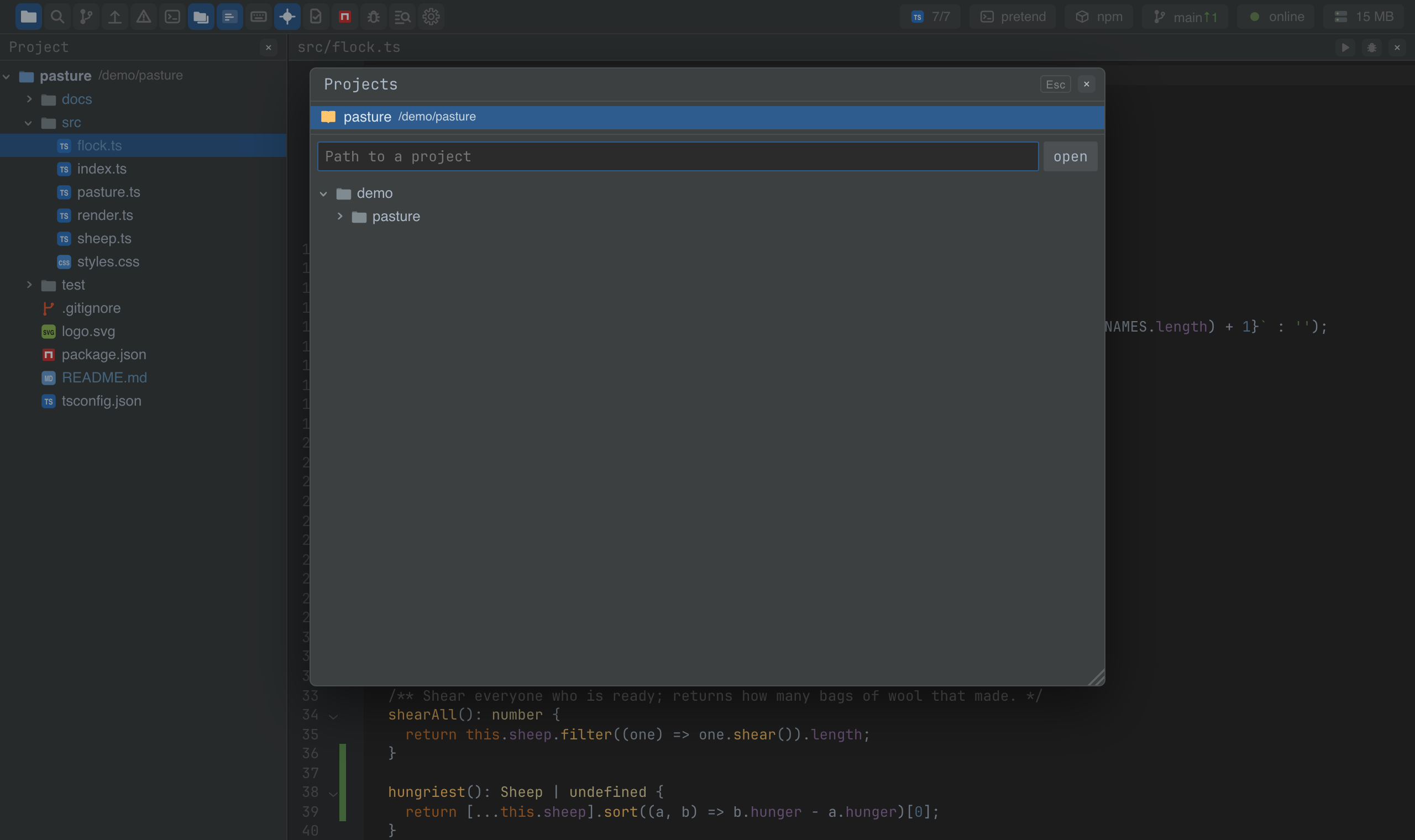Click the TypeScript 7/7 status indicator
The height and width of the screenshot is (840, 1415).
tap(930, 17)
